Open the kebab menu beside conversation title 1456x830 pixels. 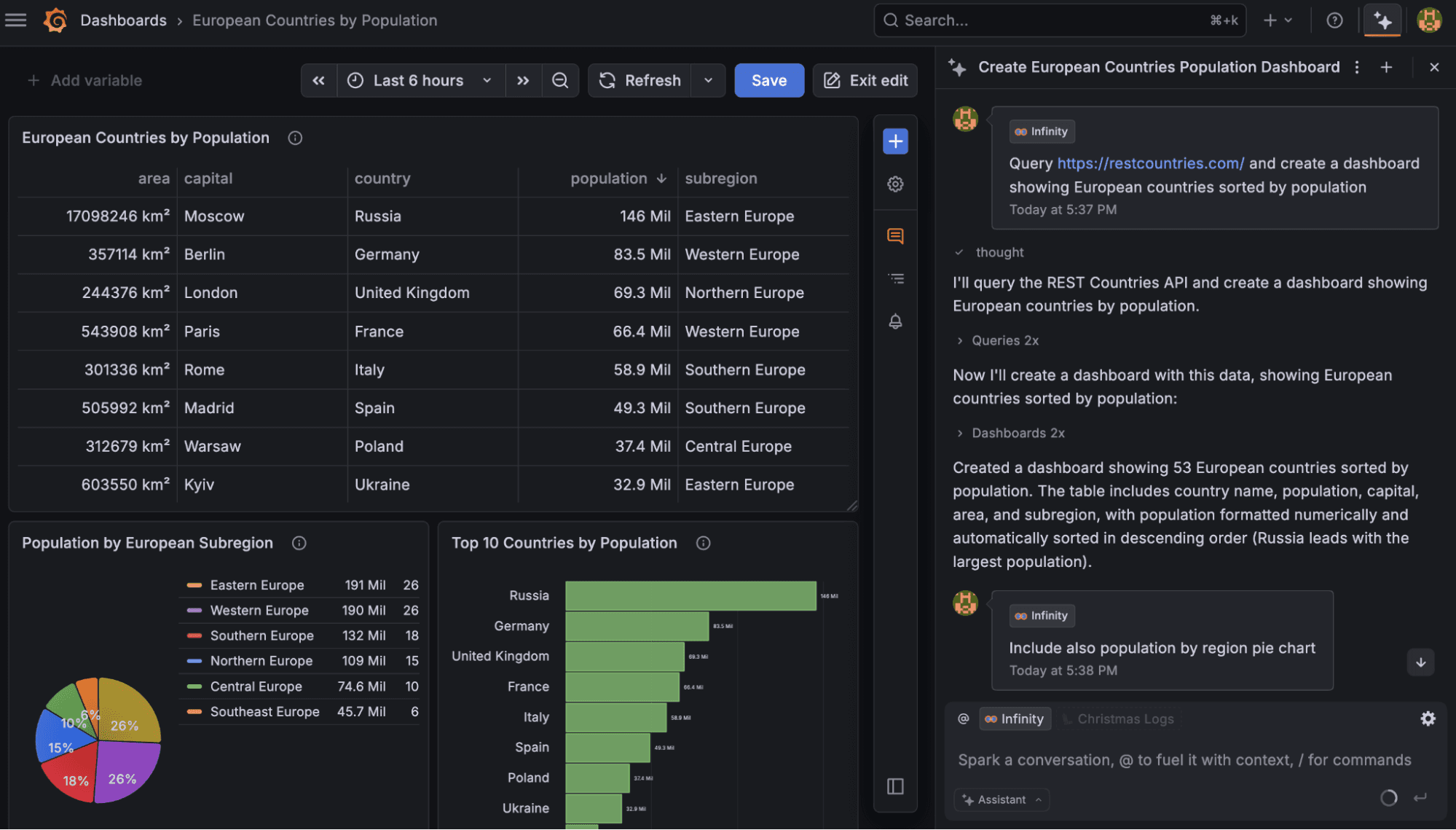tap(1357, 66)
